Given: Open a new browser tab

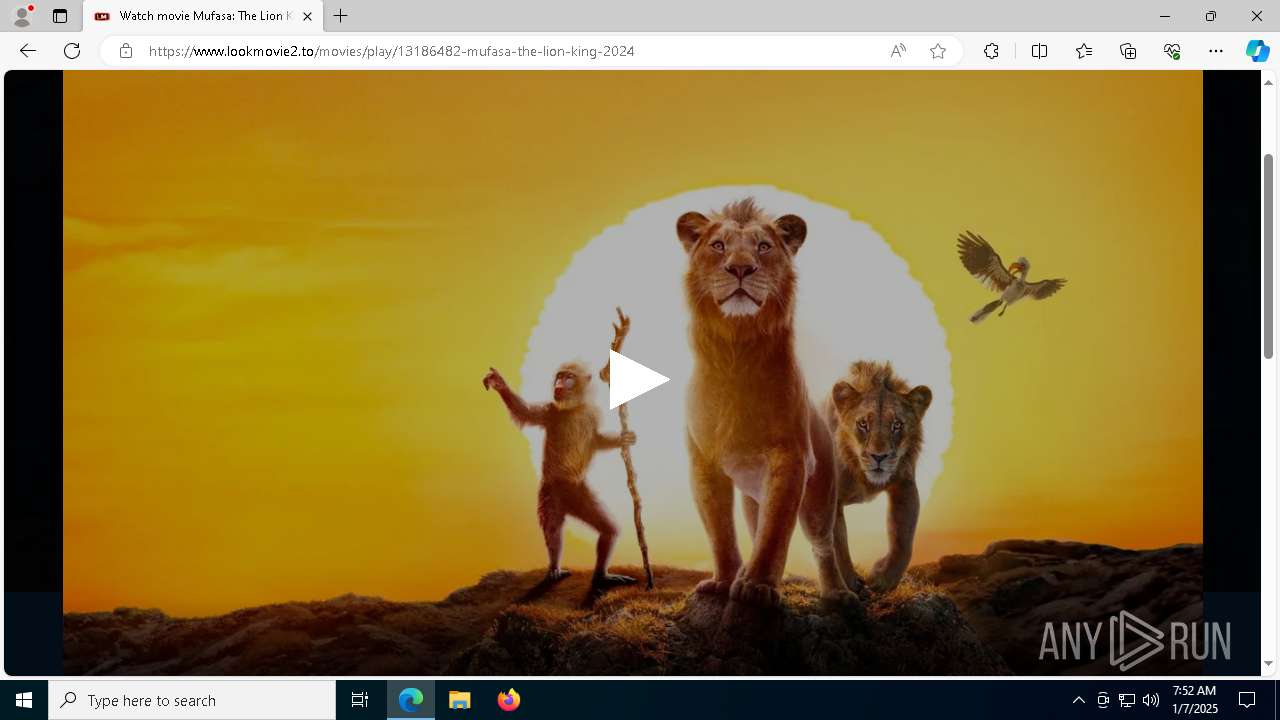Looking at the screenshot, I should (341, 16).
